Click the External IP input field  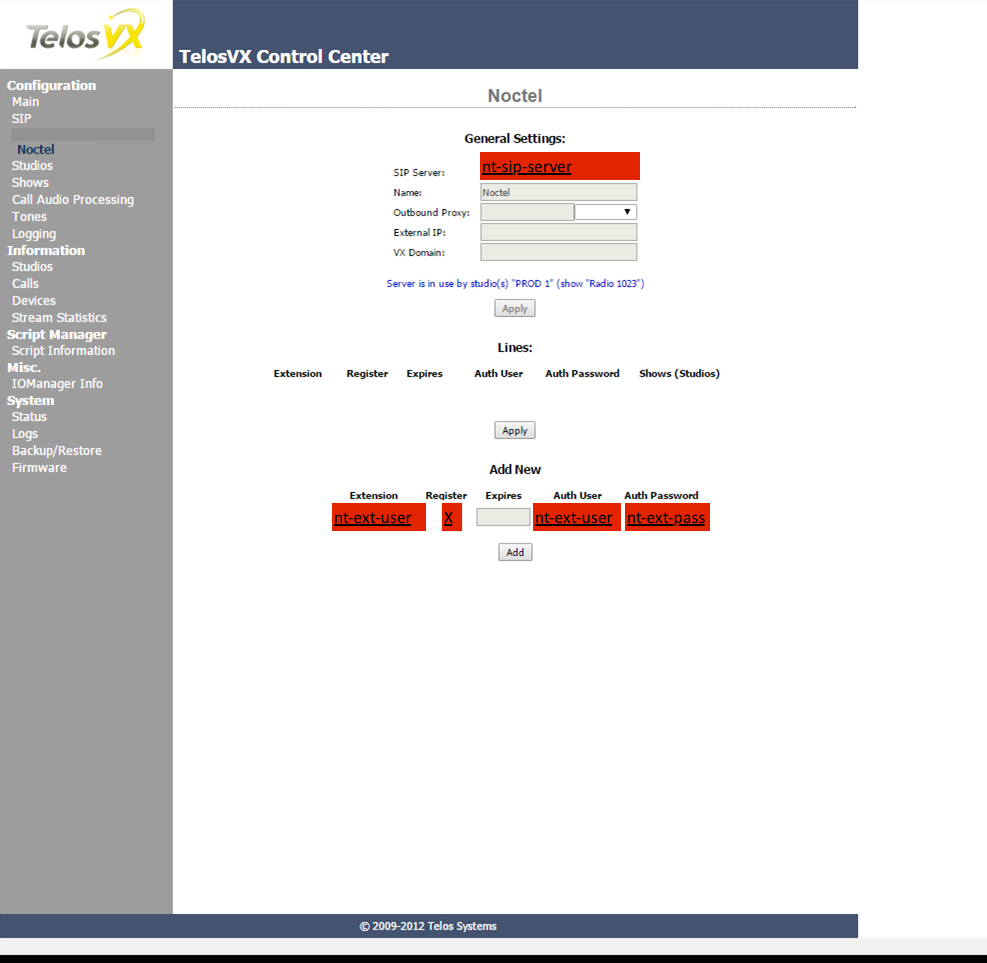[558, 232]
